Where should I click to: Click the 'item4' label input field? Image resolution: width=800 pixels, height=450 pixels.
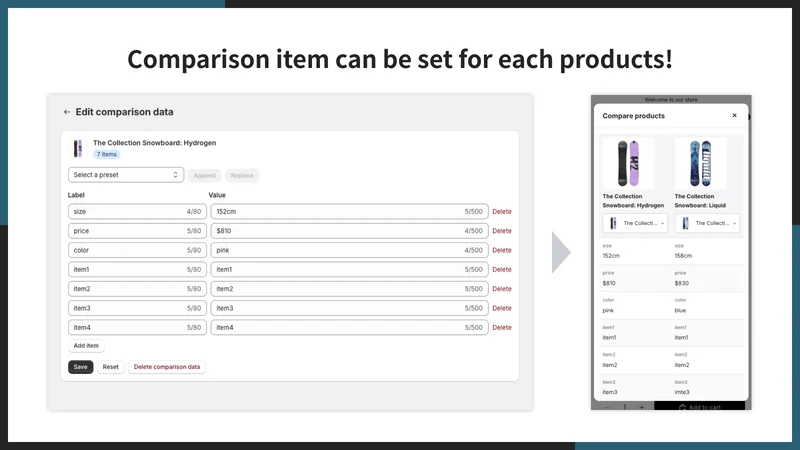pos(137,328)
